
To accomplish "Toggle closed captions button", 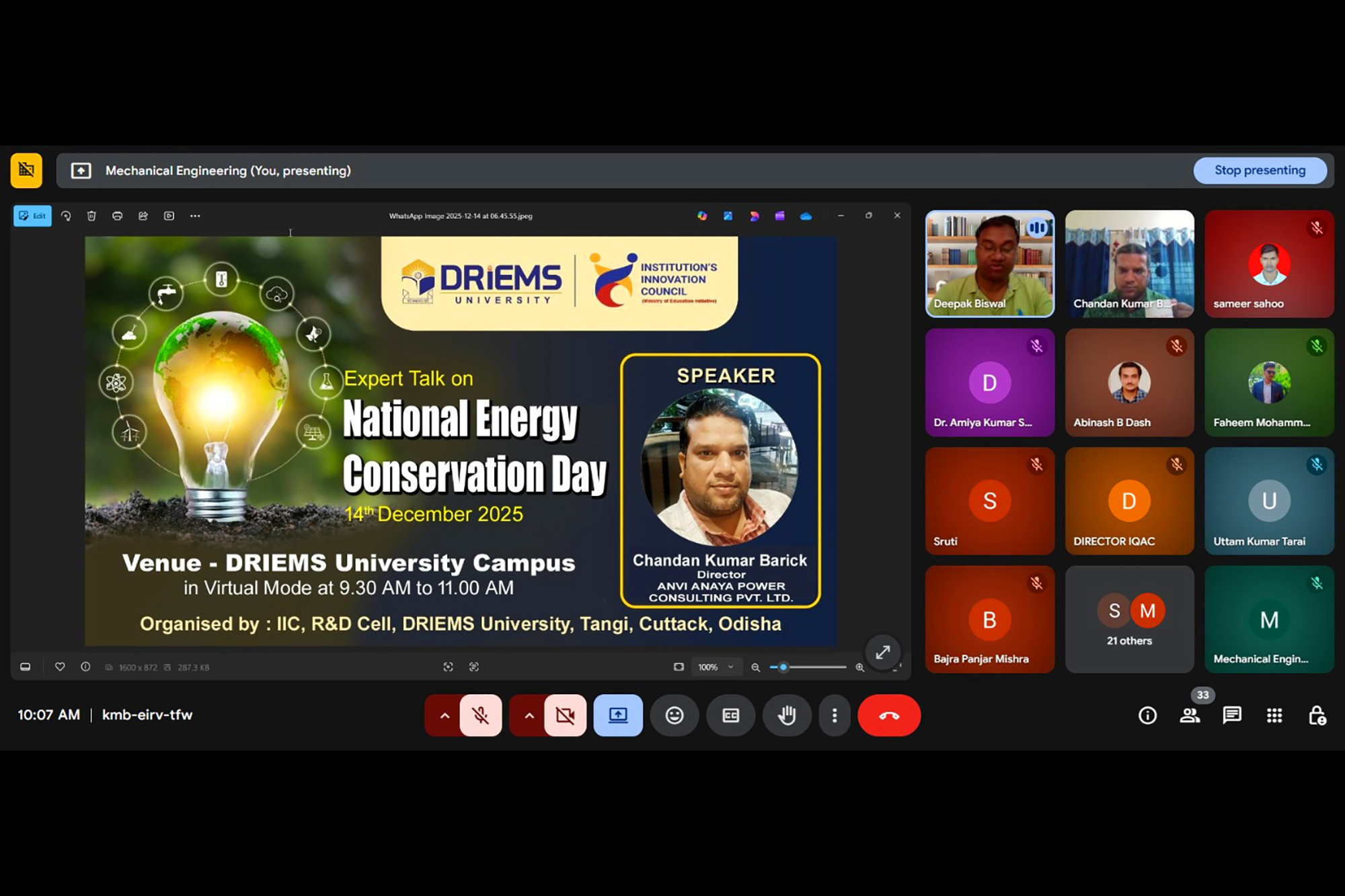I will (730, 715).
